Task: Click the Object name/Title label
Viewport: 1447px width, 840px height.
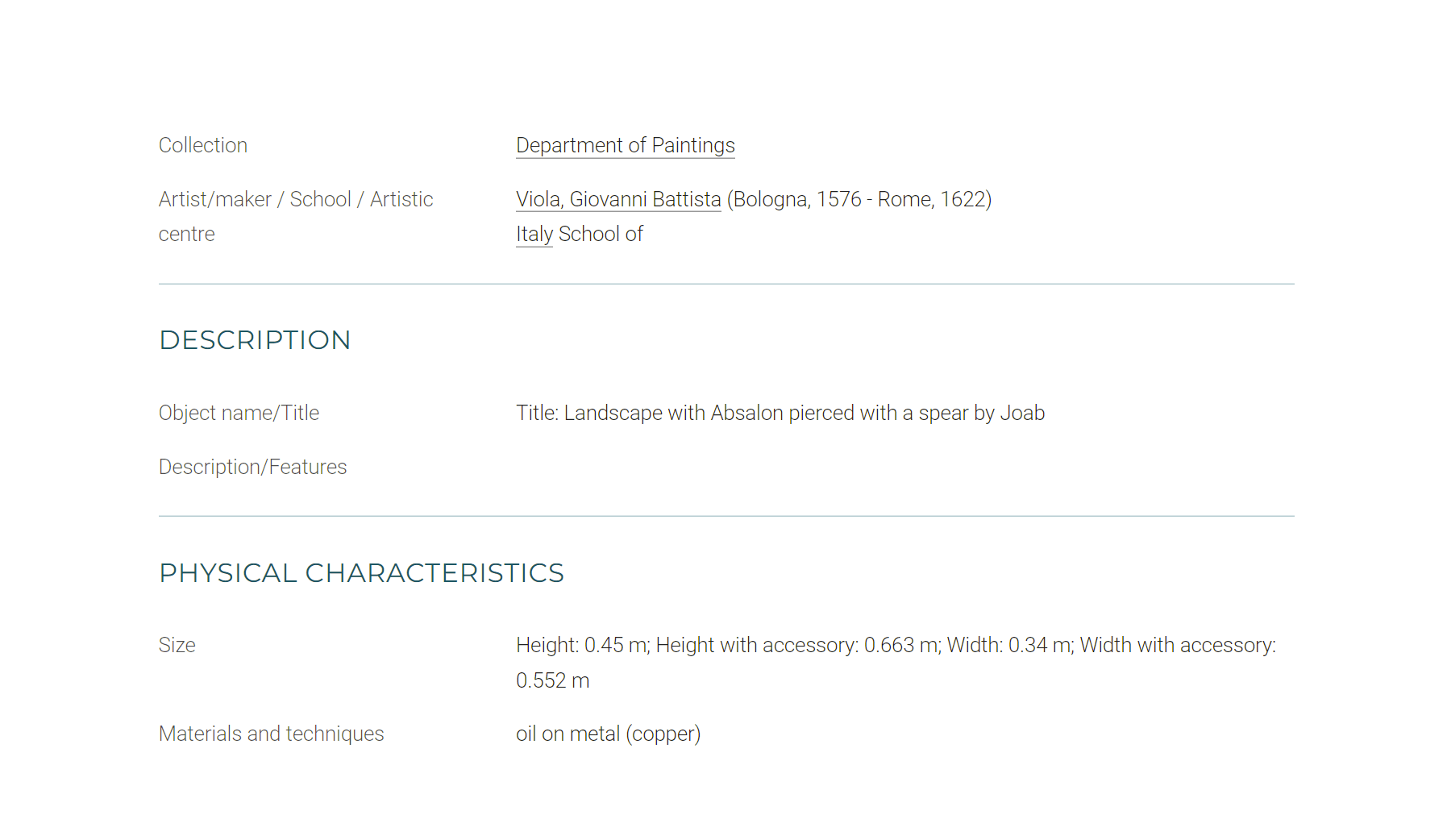Action: click(x=239, y=413)
